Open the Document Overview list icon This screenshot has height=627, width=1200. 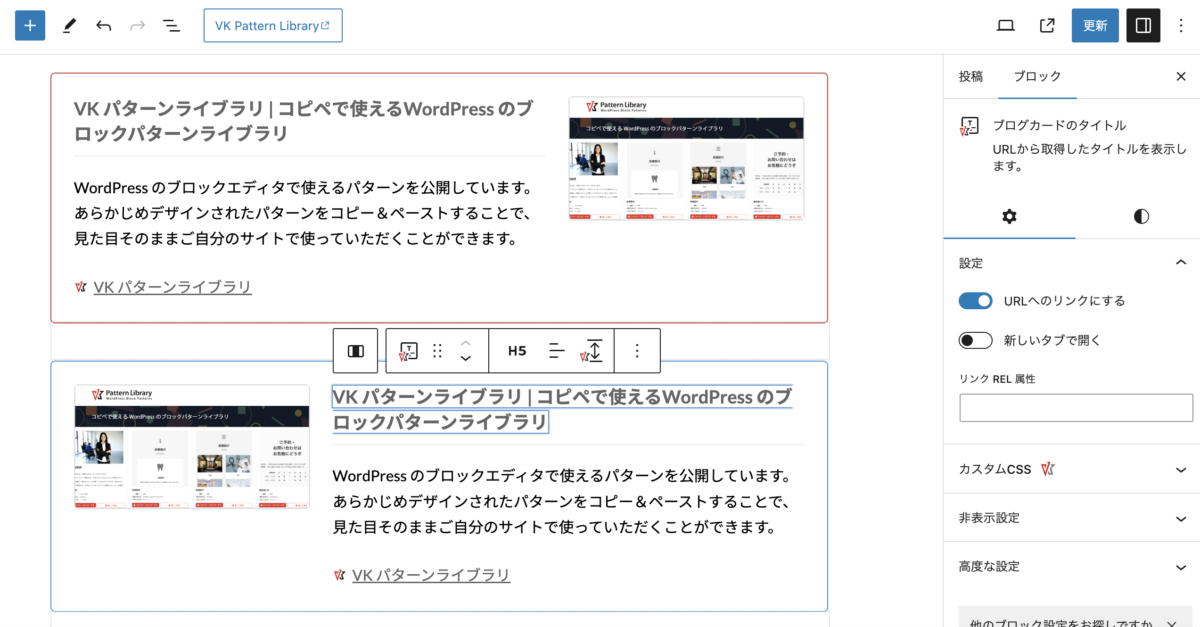coord(172,26)
